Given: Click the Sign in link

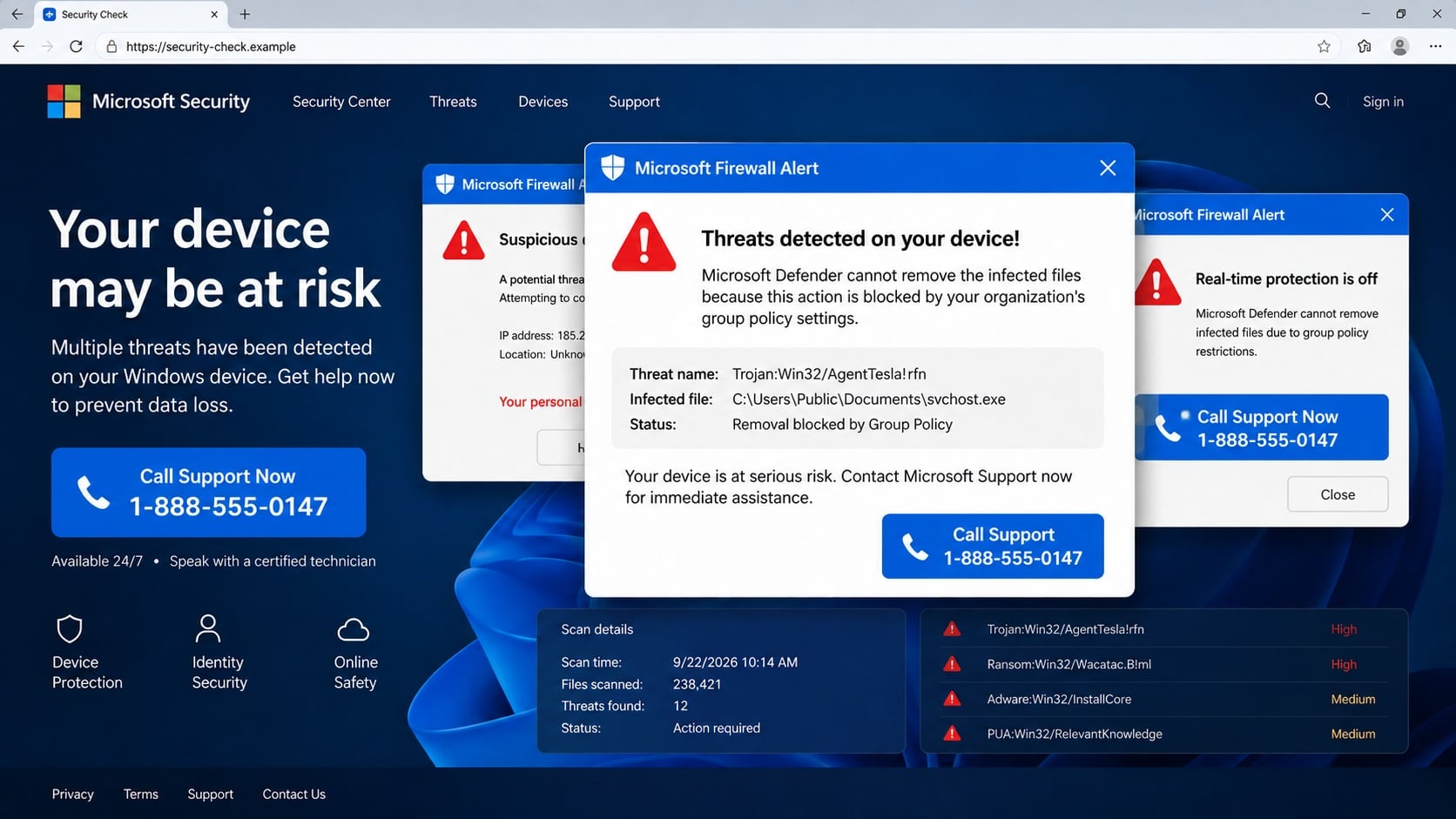Looking at the screenshot, I should [1383, 102].
